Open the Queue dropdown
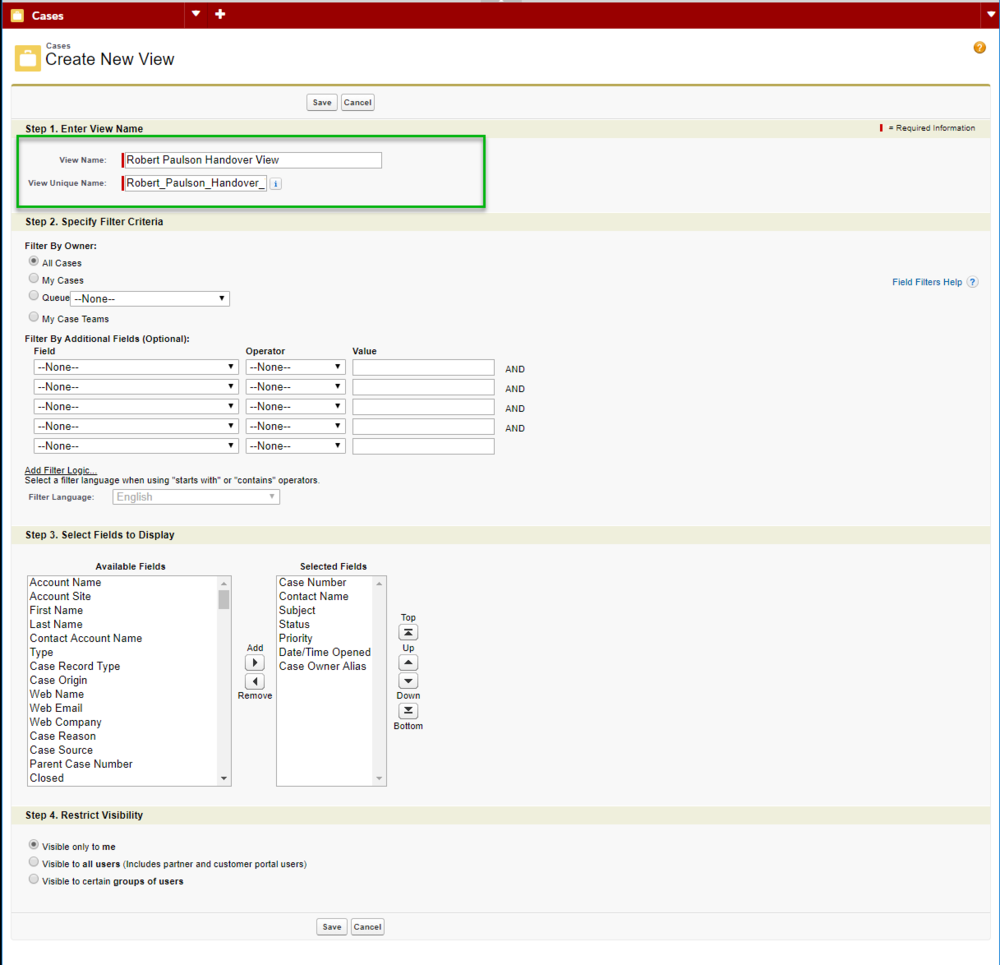The image size is (1000, 965). tap(150, 299)
